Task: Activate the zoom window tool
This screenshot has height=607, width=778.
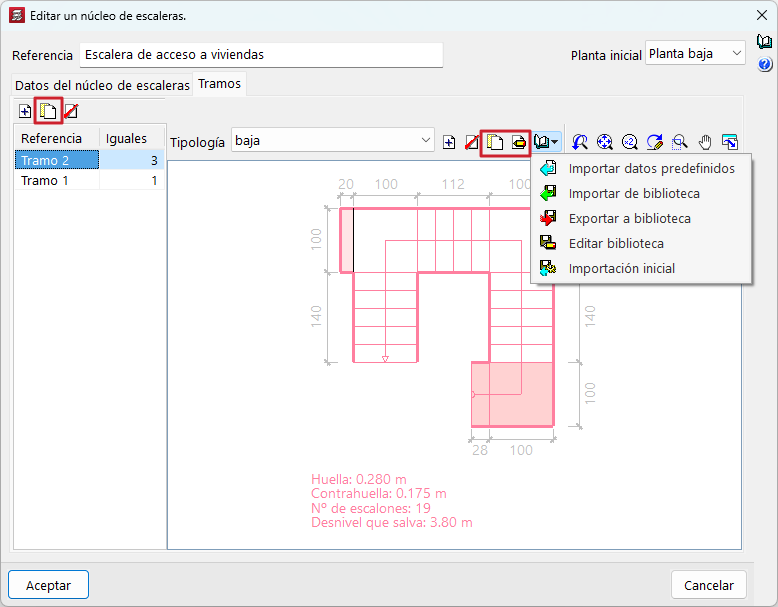Action: point(680,142)
